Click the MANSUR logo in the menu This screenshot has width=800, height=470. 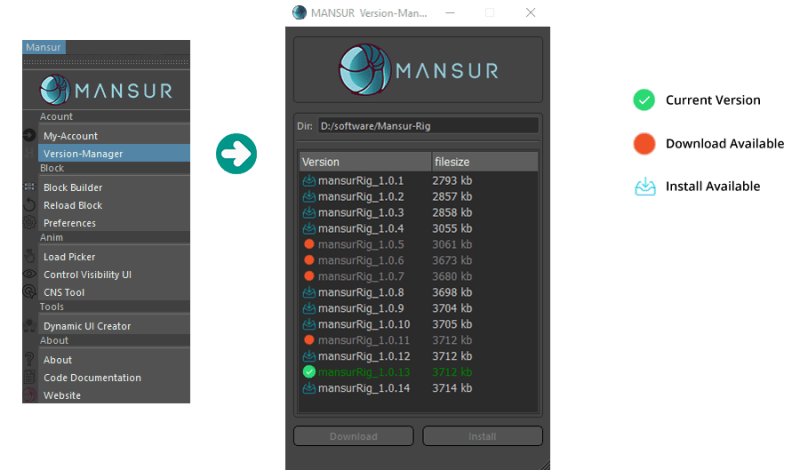coord(106,90)
